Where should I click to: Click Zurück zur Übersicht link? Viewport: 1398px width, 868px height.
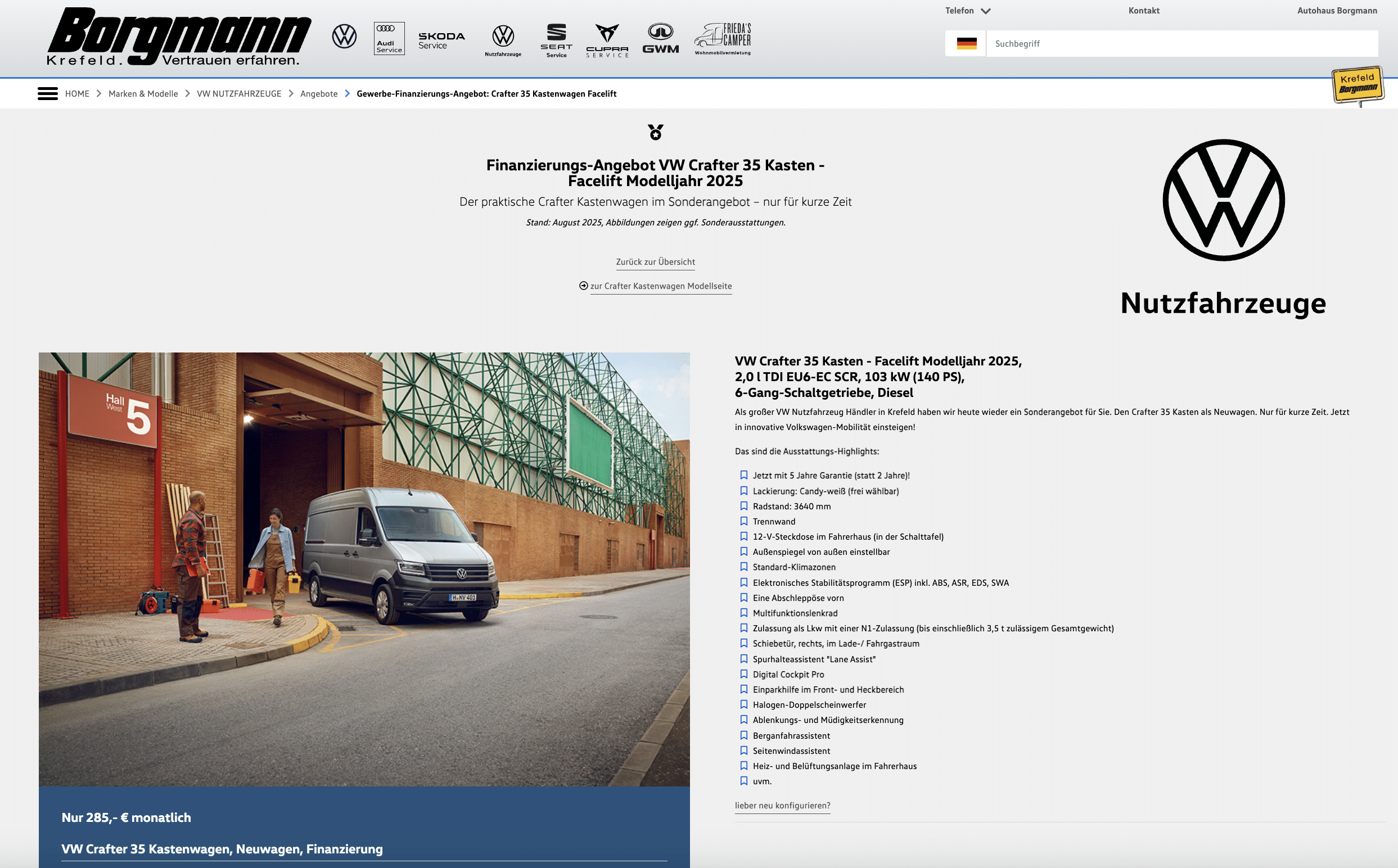[x=656, y=262]
